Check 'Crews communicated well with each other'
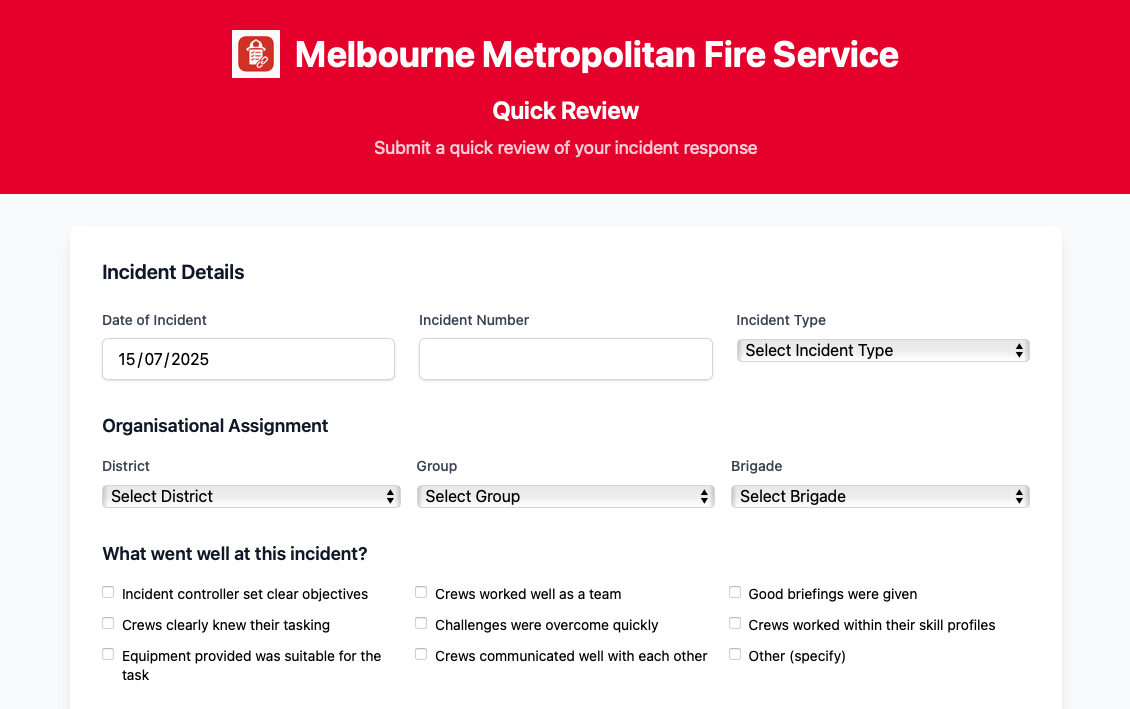The image size is (1130, 709). (421, 654)
